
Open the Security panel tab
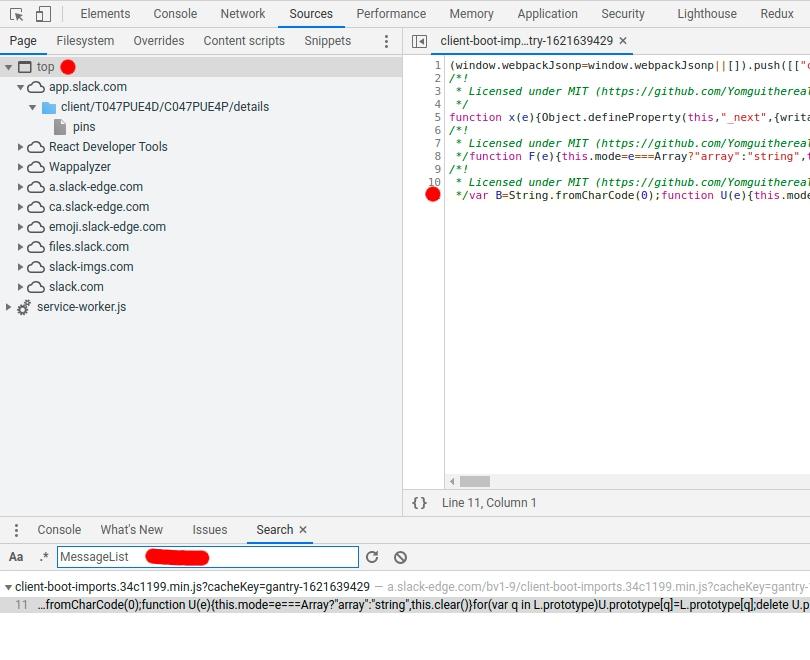tap(622, 13)
